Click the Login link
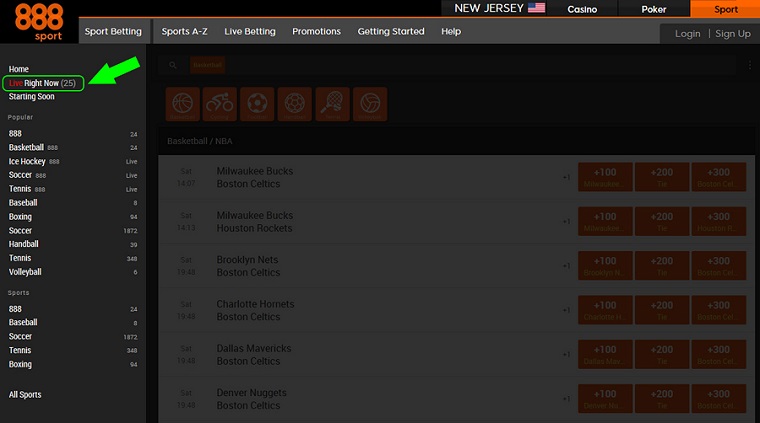The width and height of the screenshot is (760, 423). (687, 33)
